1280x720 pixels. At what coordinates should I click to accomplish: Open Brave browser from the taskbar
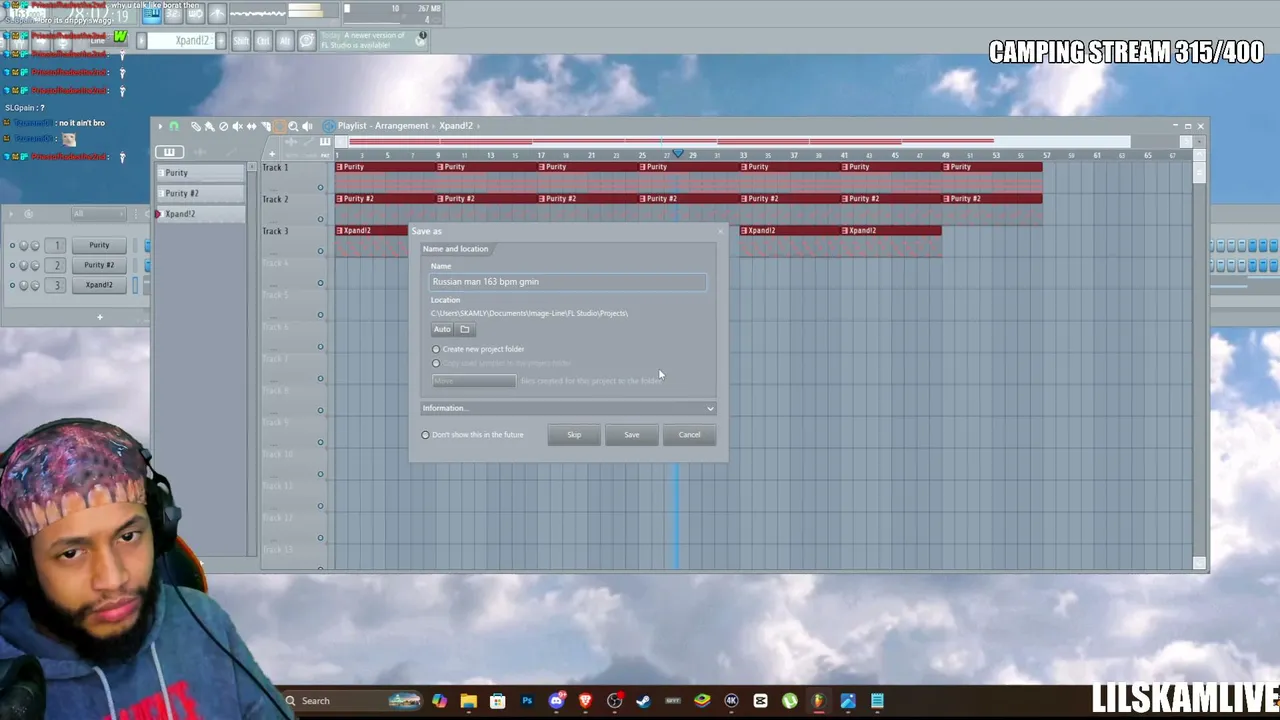point(585,701)
